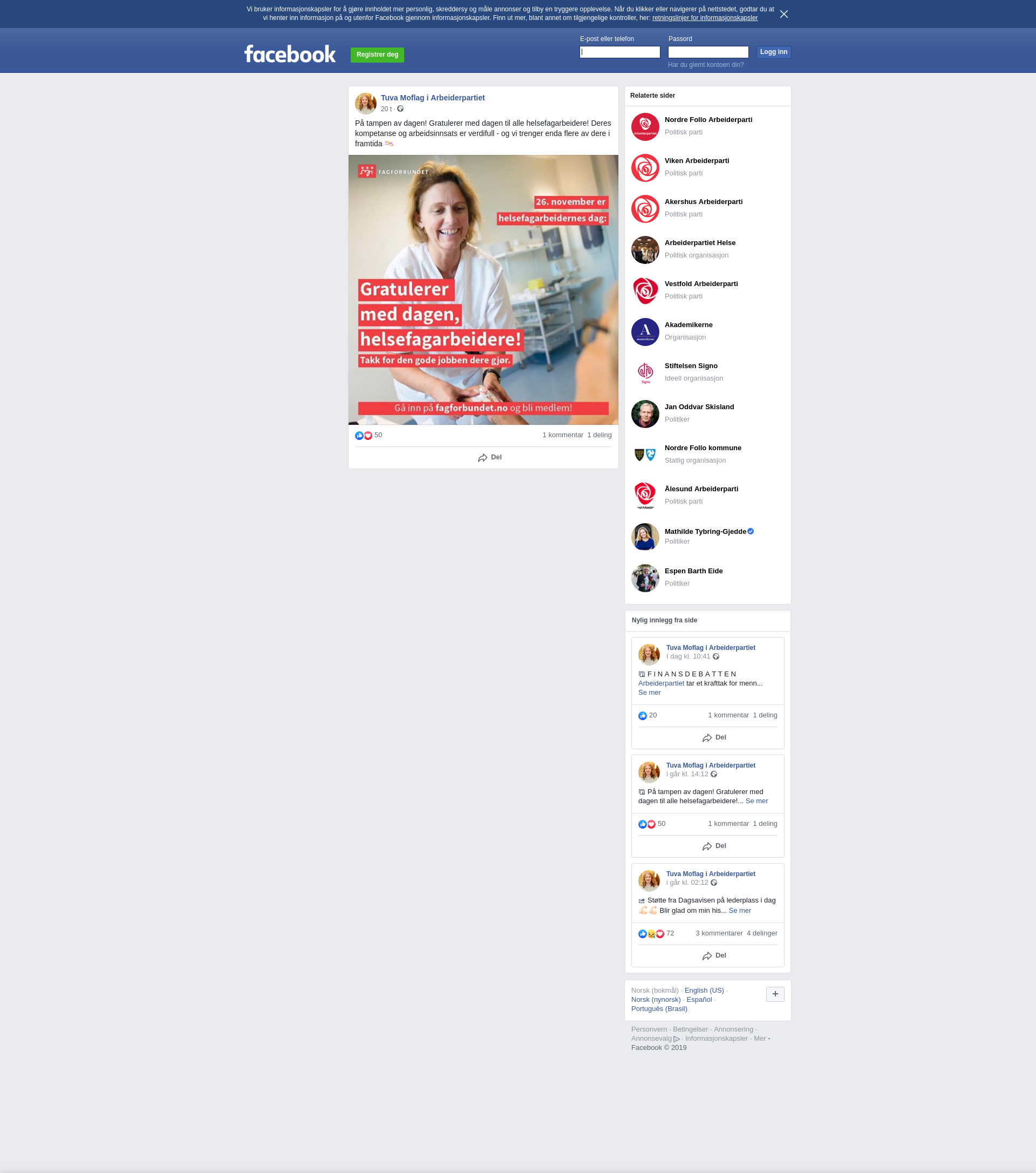This screenshot has width=1036, height=1173.
Task: Expand Se mer on På tampen av dagen post
Action: pyautogui.click(x=756, y=801)
